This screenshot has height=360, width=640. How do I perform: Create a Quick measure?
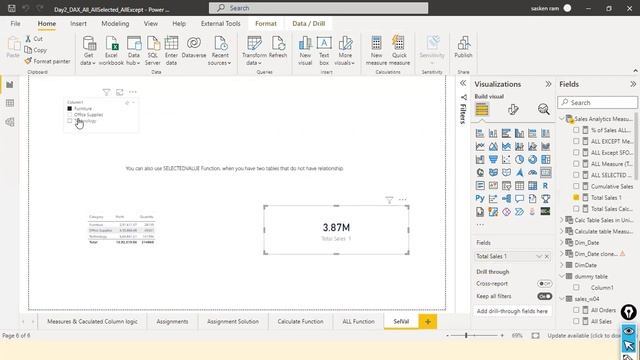(x=399, y=51)
